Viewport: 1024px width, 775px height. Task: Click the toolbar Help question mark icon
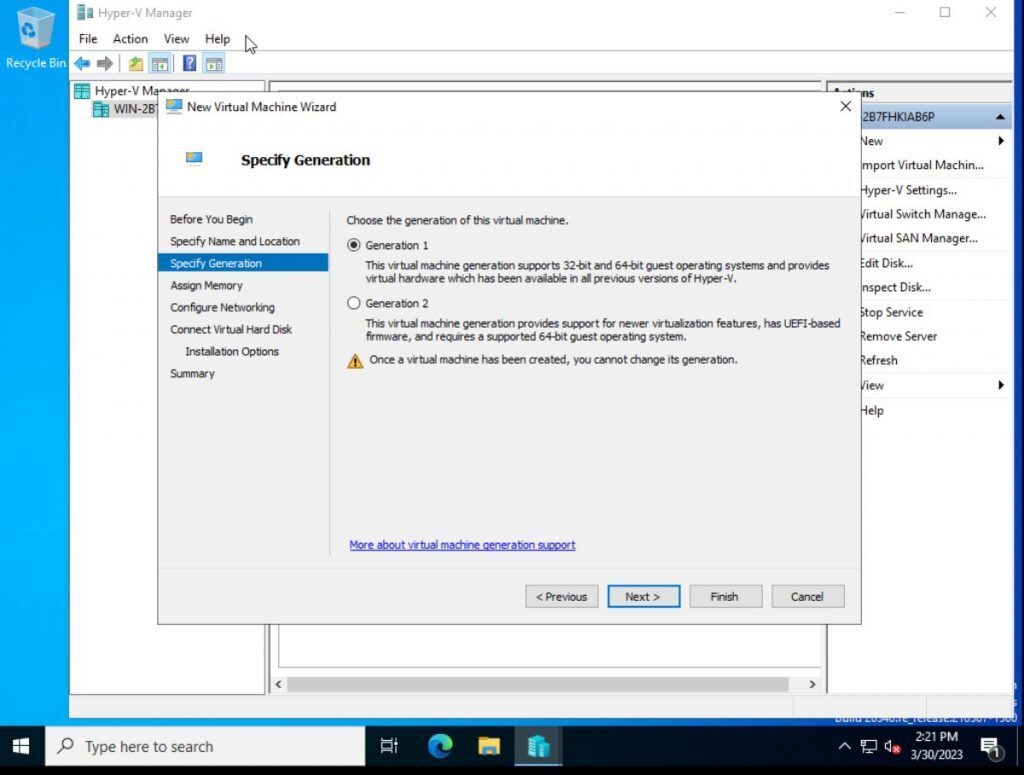point(188,63)
